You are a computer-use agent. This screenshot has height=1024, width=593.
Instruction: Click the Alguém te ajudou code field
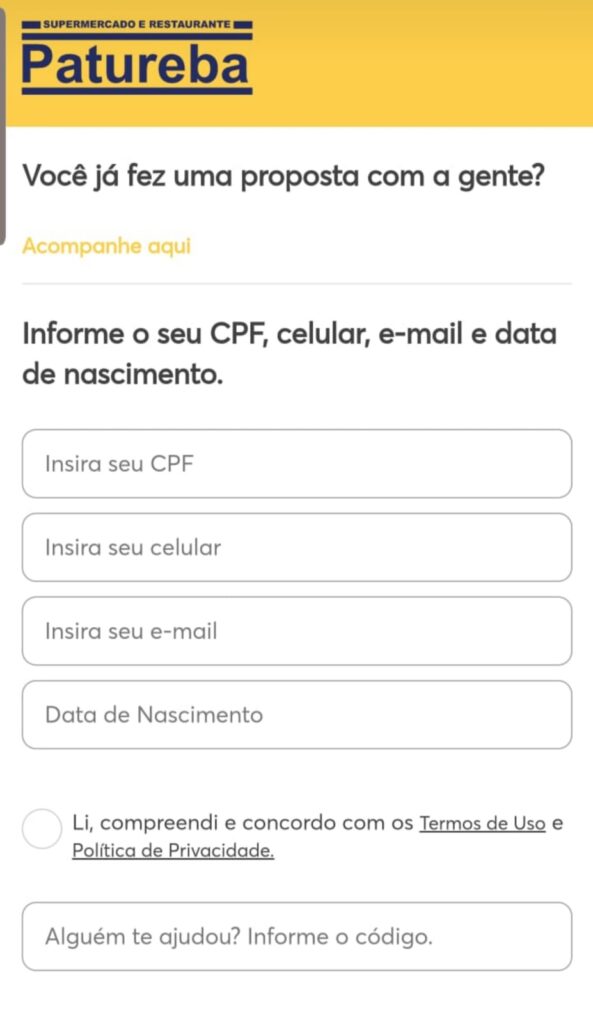pos(297,936)
